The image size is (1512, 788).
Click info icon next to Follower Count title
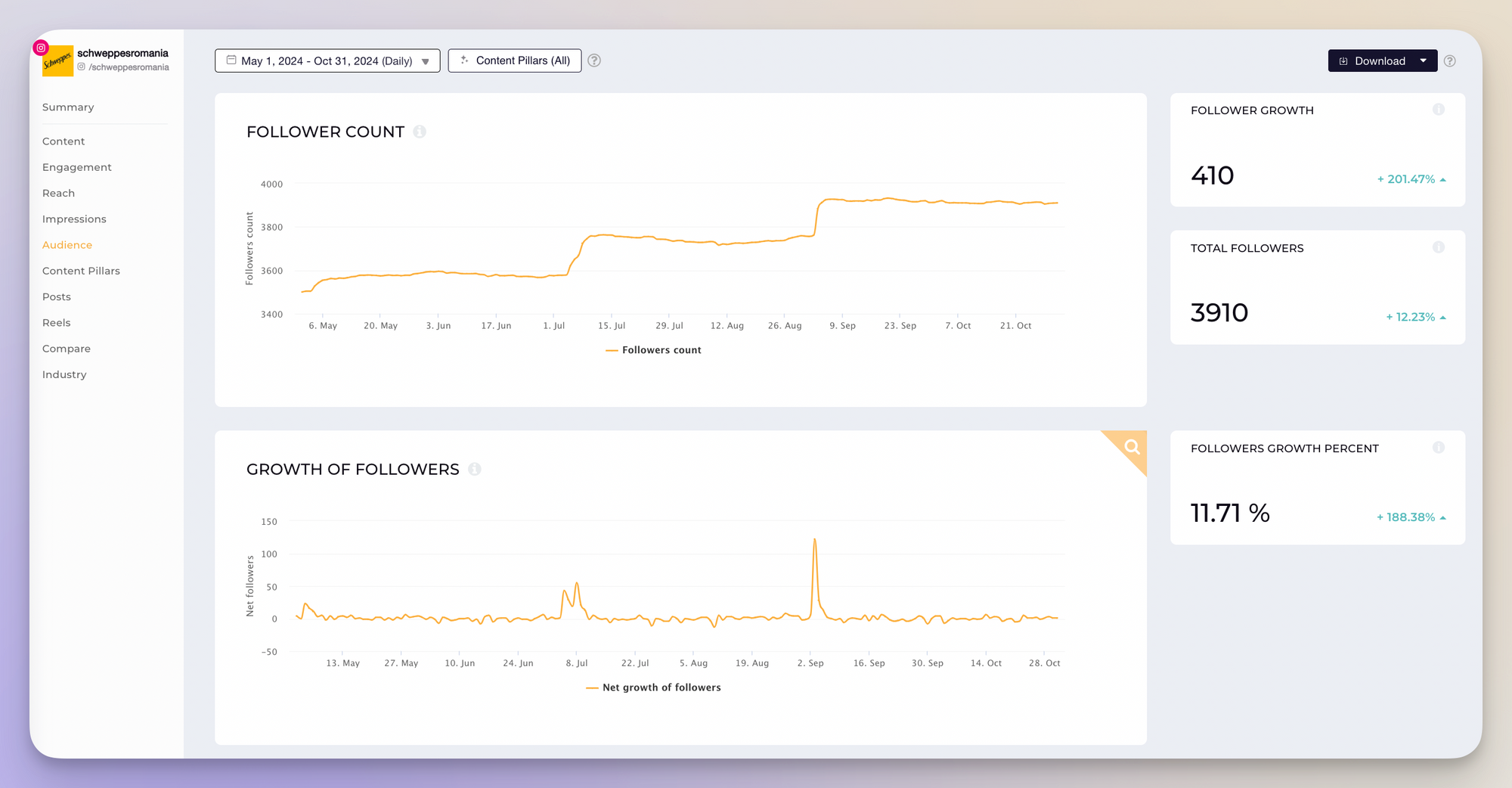420,132
